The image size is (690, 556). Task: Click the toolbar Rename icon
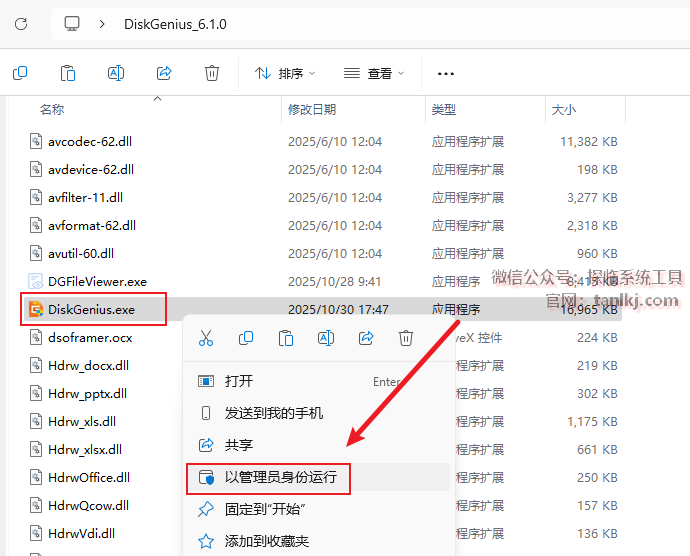[116, 73]
